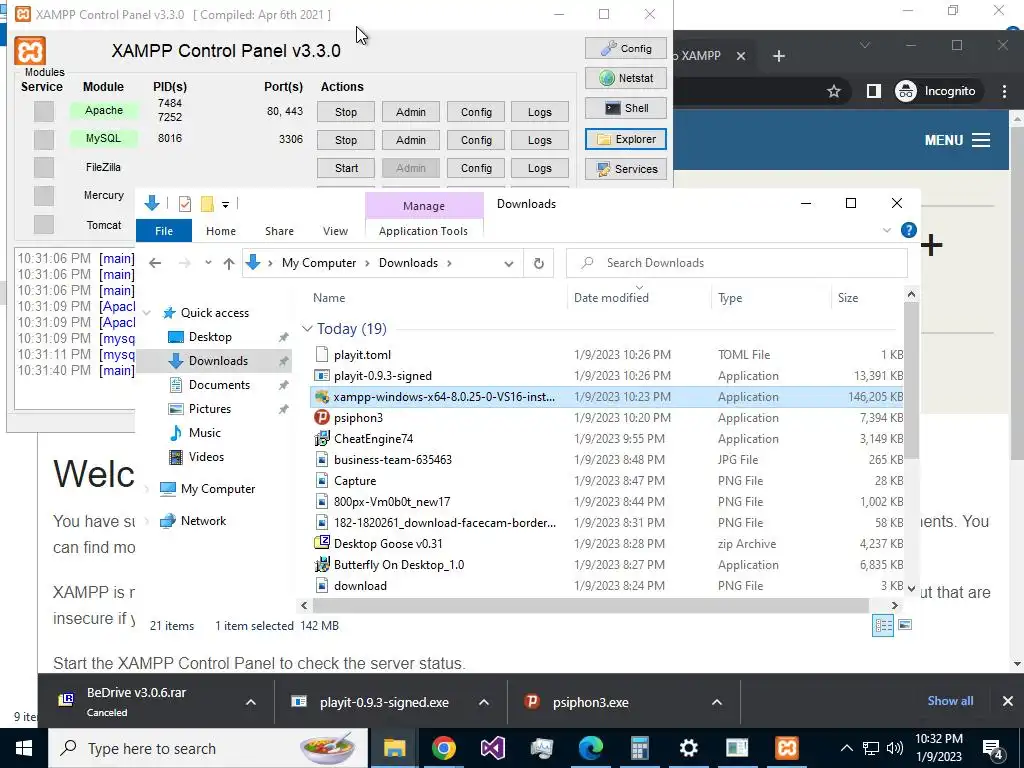This screenshot has height=768, width=1024.
Task: Sort by Date modified column
Action: [611, 298]
